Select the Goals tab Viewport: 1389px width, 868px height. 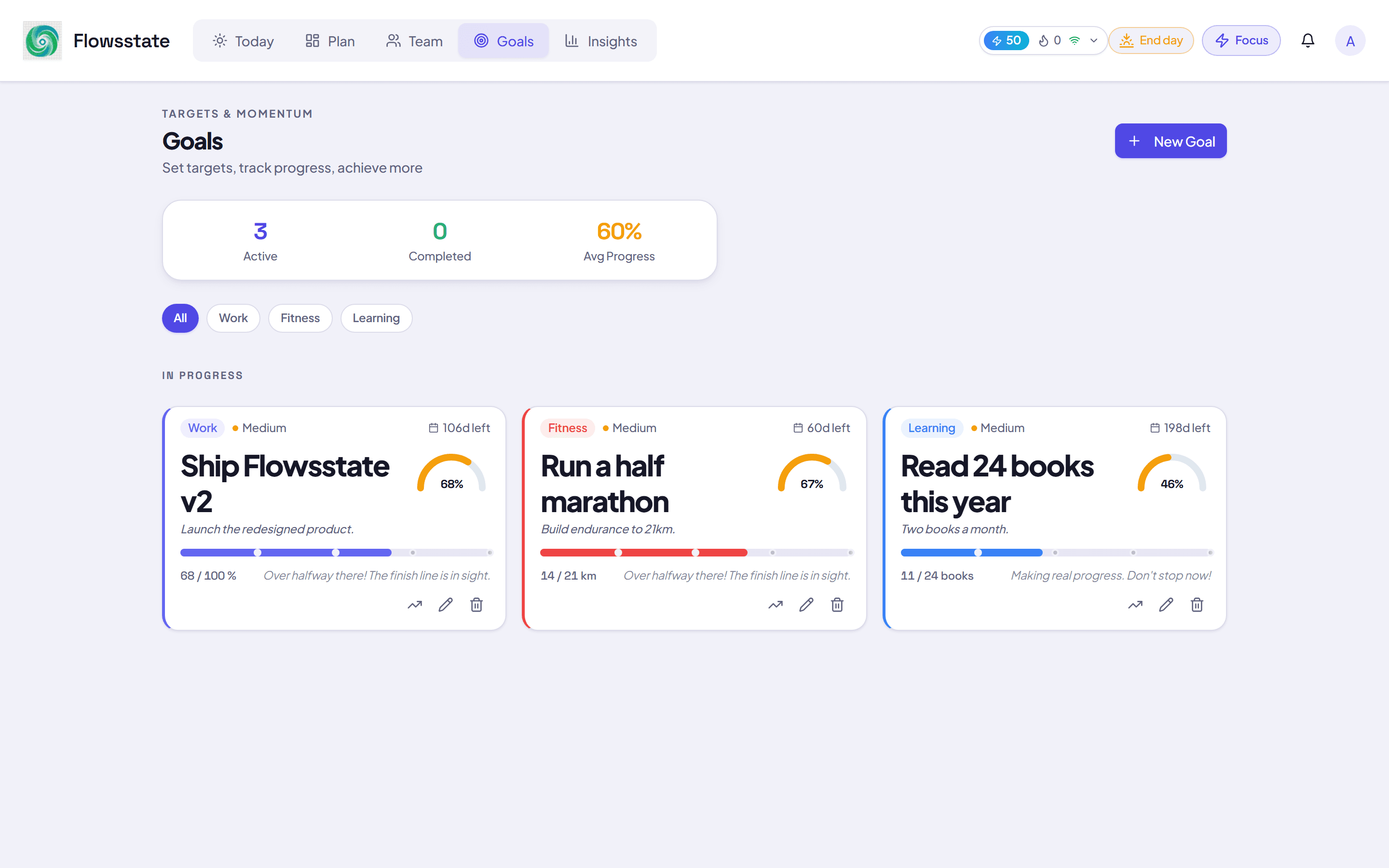pyautogui.click(x=504, y=41)
